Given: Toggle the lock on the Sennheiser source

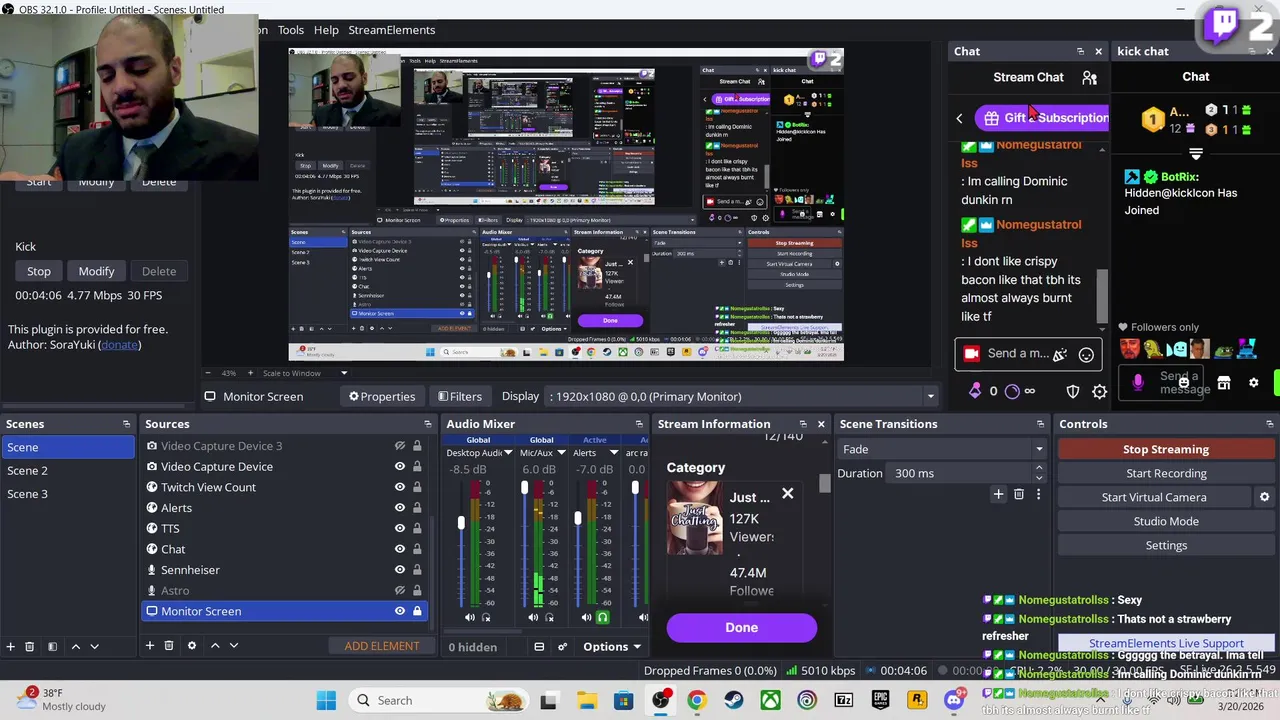Looking at the screenshot, I should tap(417, 570).
